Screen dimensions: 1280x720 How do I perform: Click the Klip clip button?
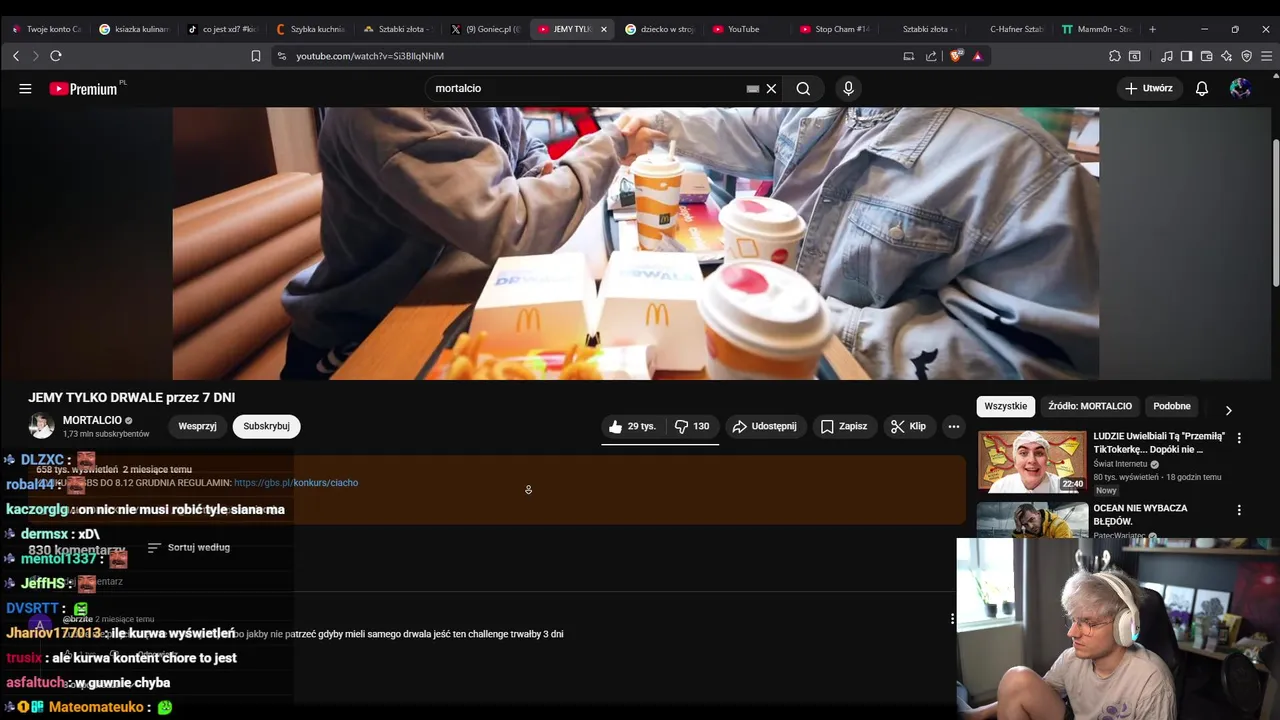(x=909, y=426)
